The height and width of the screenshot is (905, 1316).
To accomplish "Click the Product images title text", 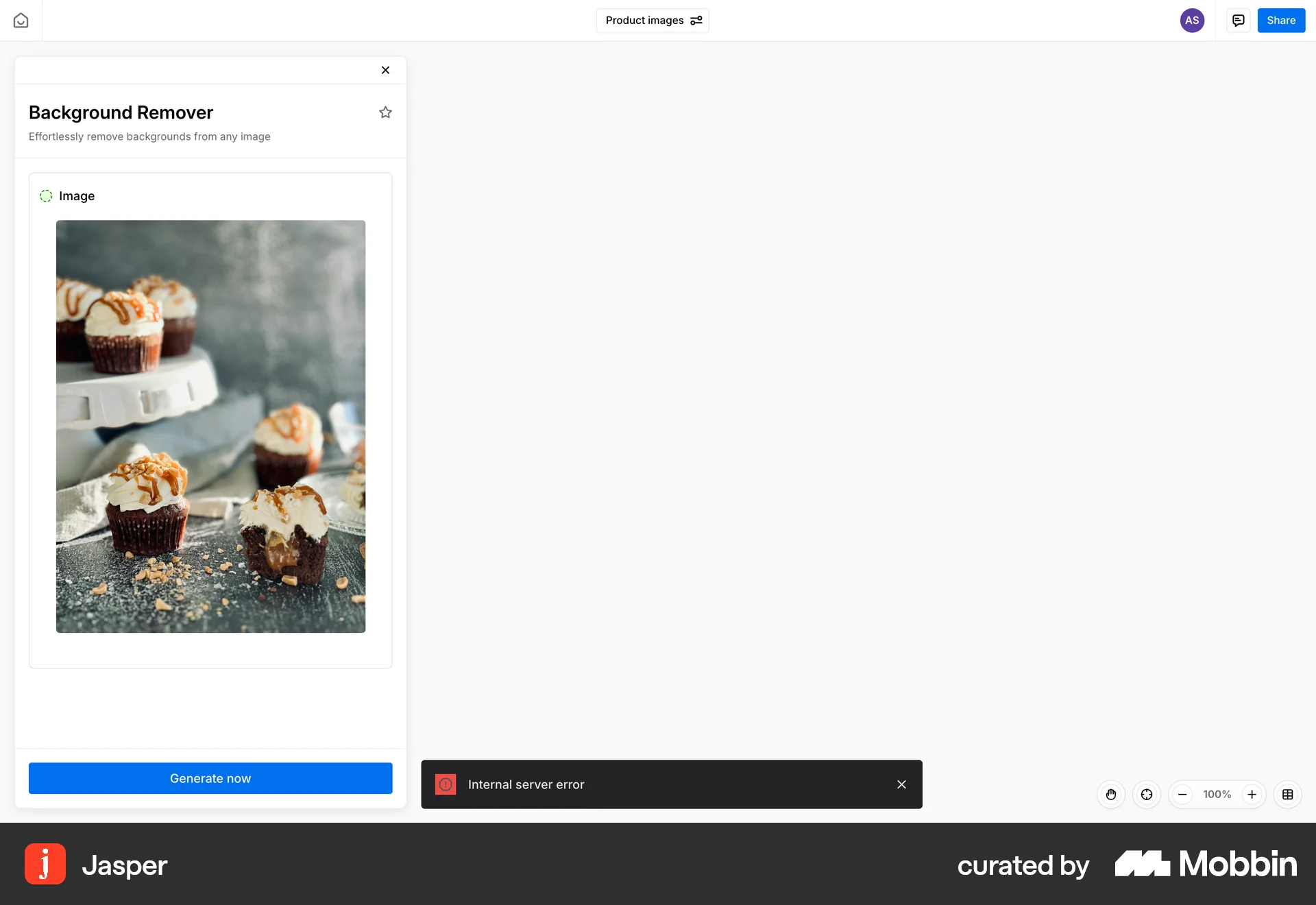I will click(644, 21).
